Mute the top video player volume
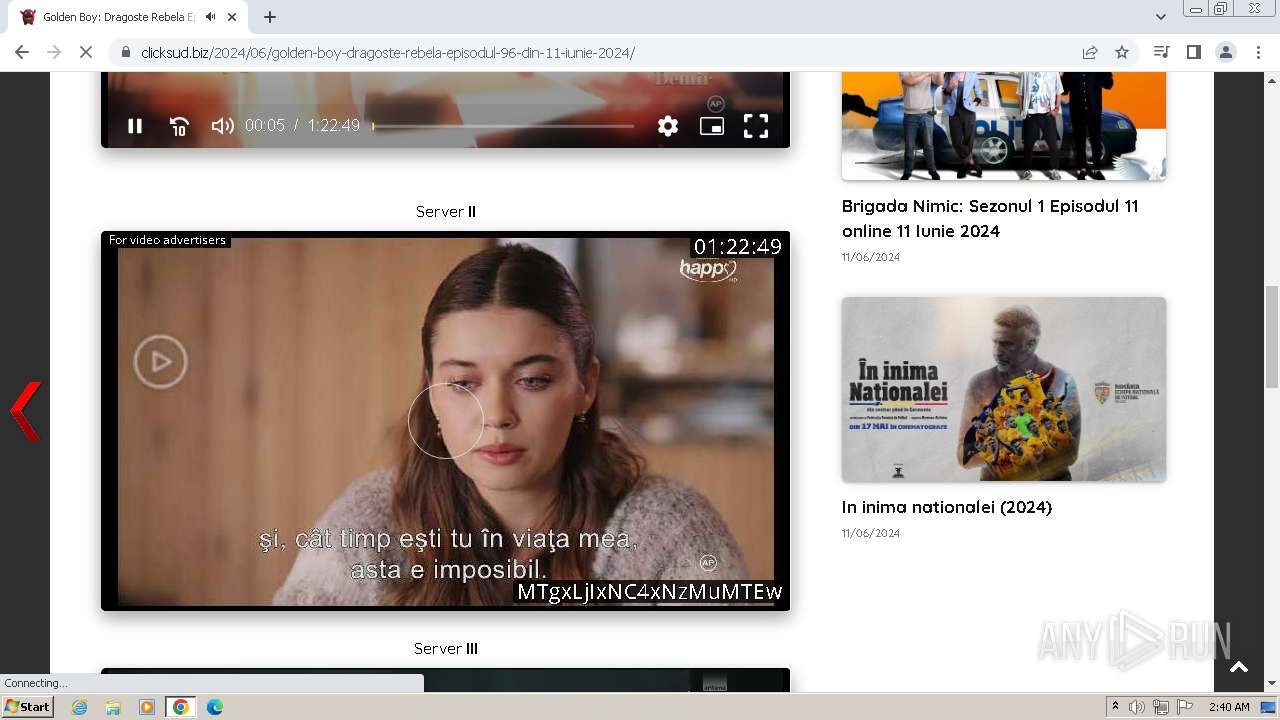 pyautogui.click(x=222, y=126)
